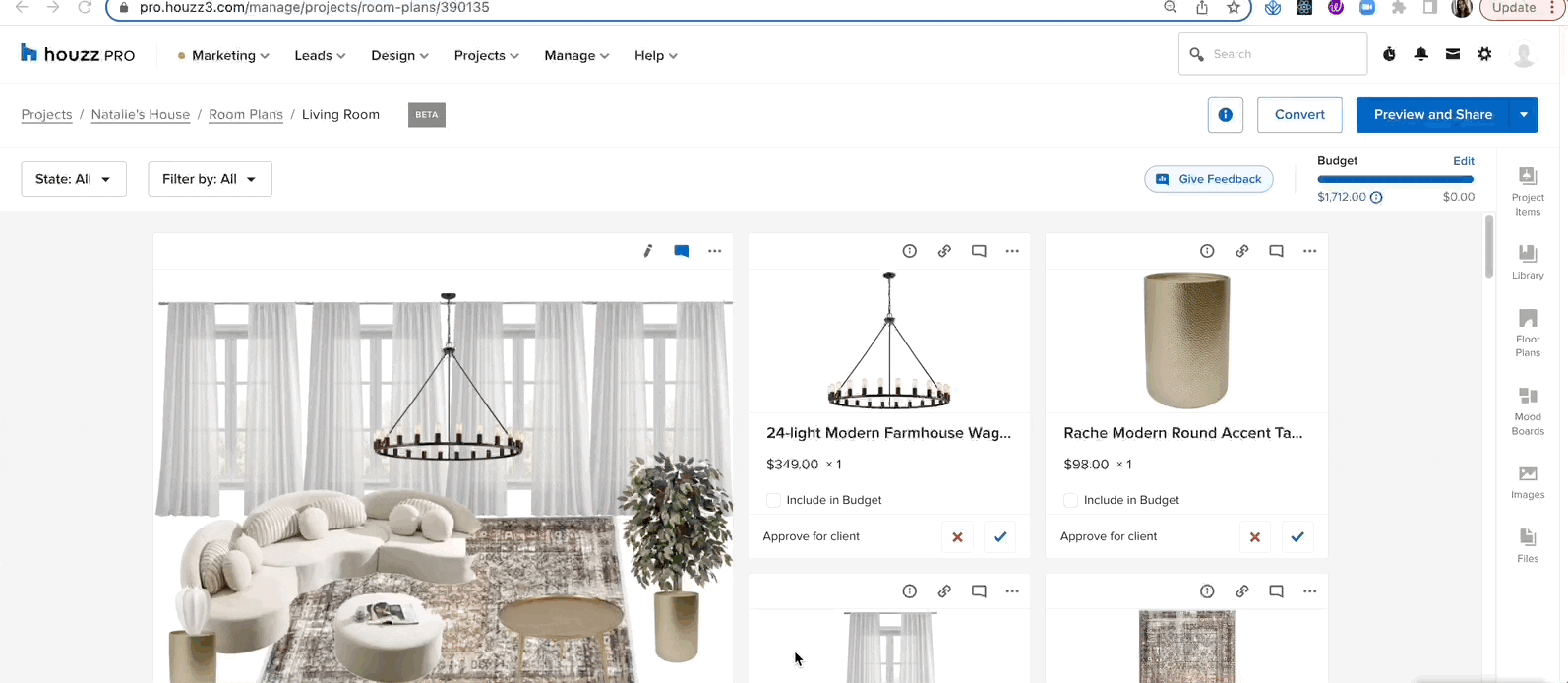Reject the Rache accent table for client
1568x683 pixels.
pos(1254,537)
